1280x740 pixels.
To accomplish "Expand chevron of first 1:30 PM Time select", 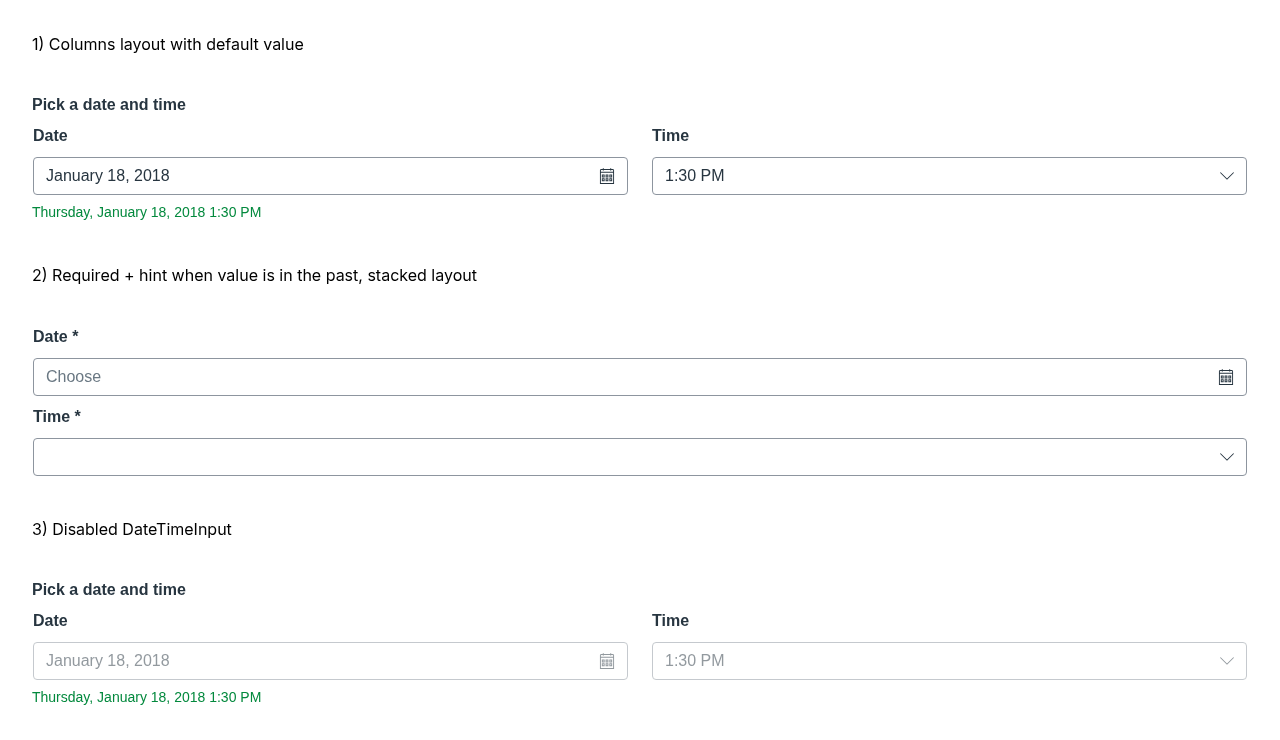I will [1227, 176].
